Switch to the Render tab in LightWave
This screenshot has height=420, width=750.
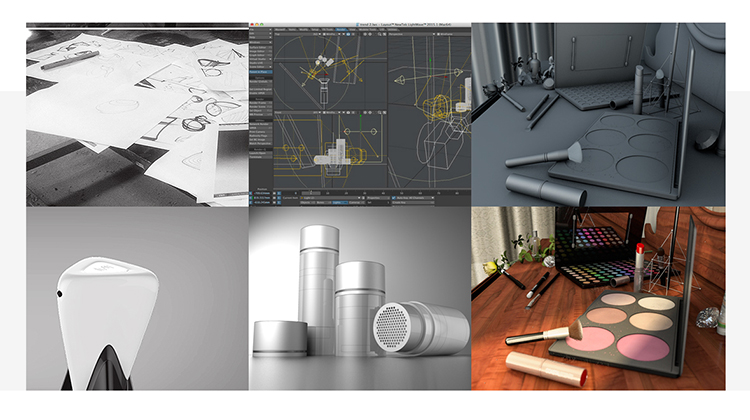(341, 30)
